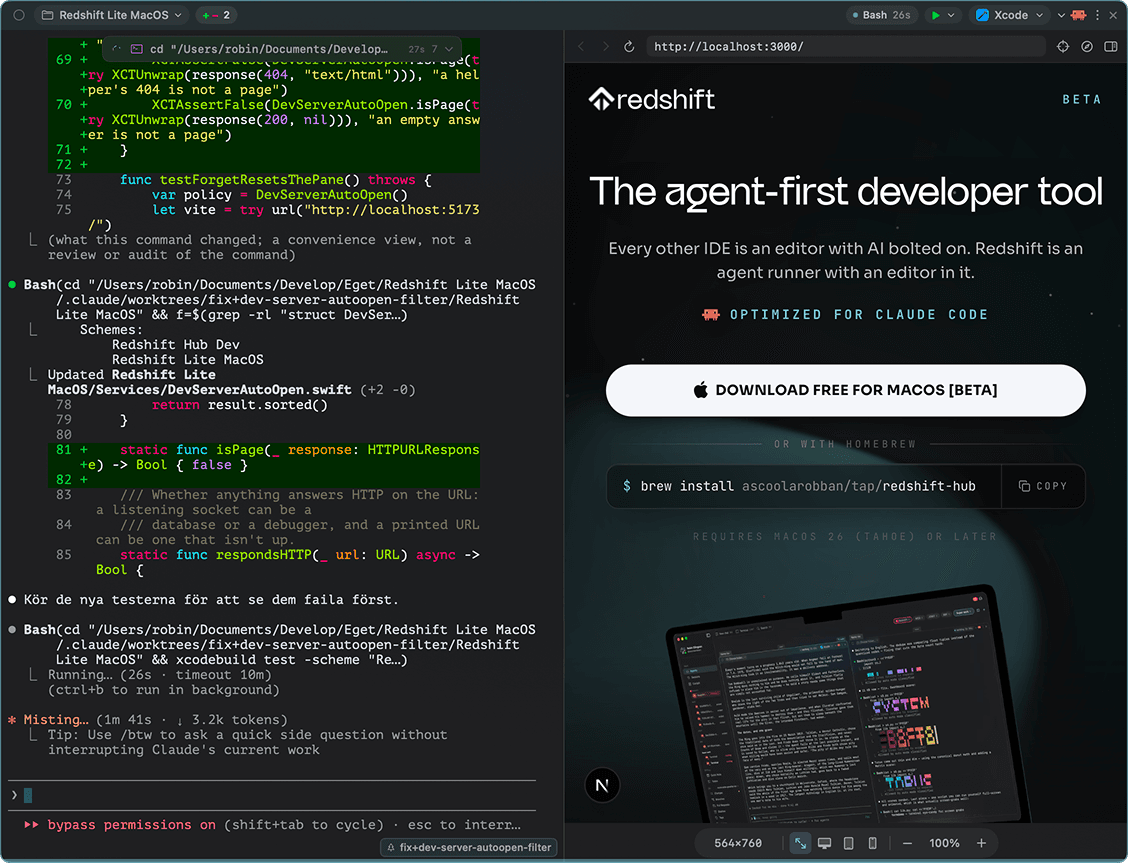Switch preview to phone viewport
Image resolution: width=1128 pixels, height=863 pixels.
(873, 843)
